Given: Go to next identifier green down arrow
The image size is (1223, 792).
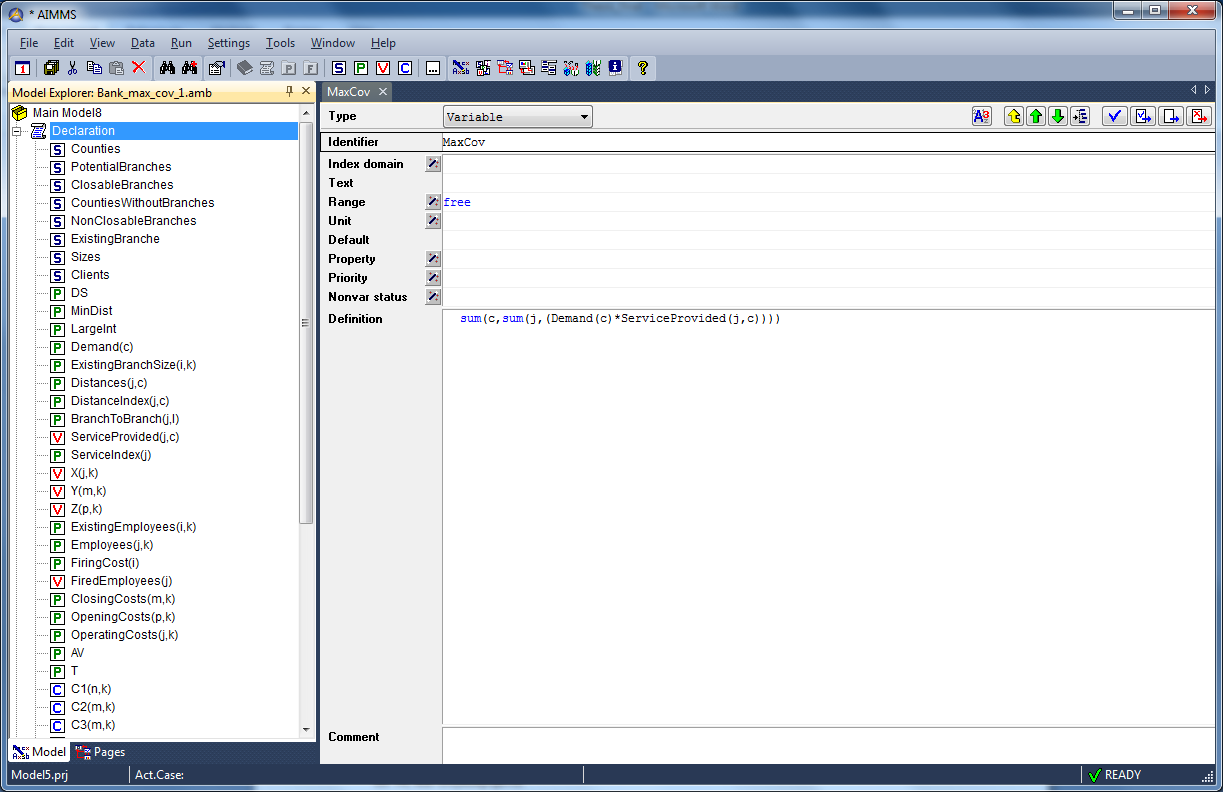Looking at the screenshot, I should point(1058,117).
